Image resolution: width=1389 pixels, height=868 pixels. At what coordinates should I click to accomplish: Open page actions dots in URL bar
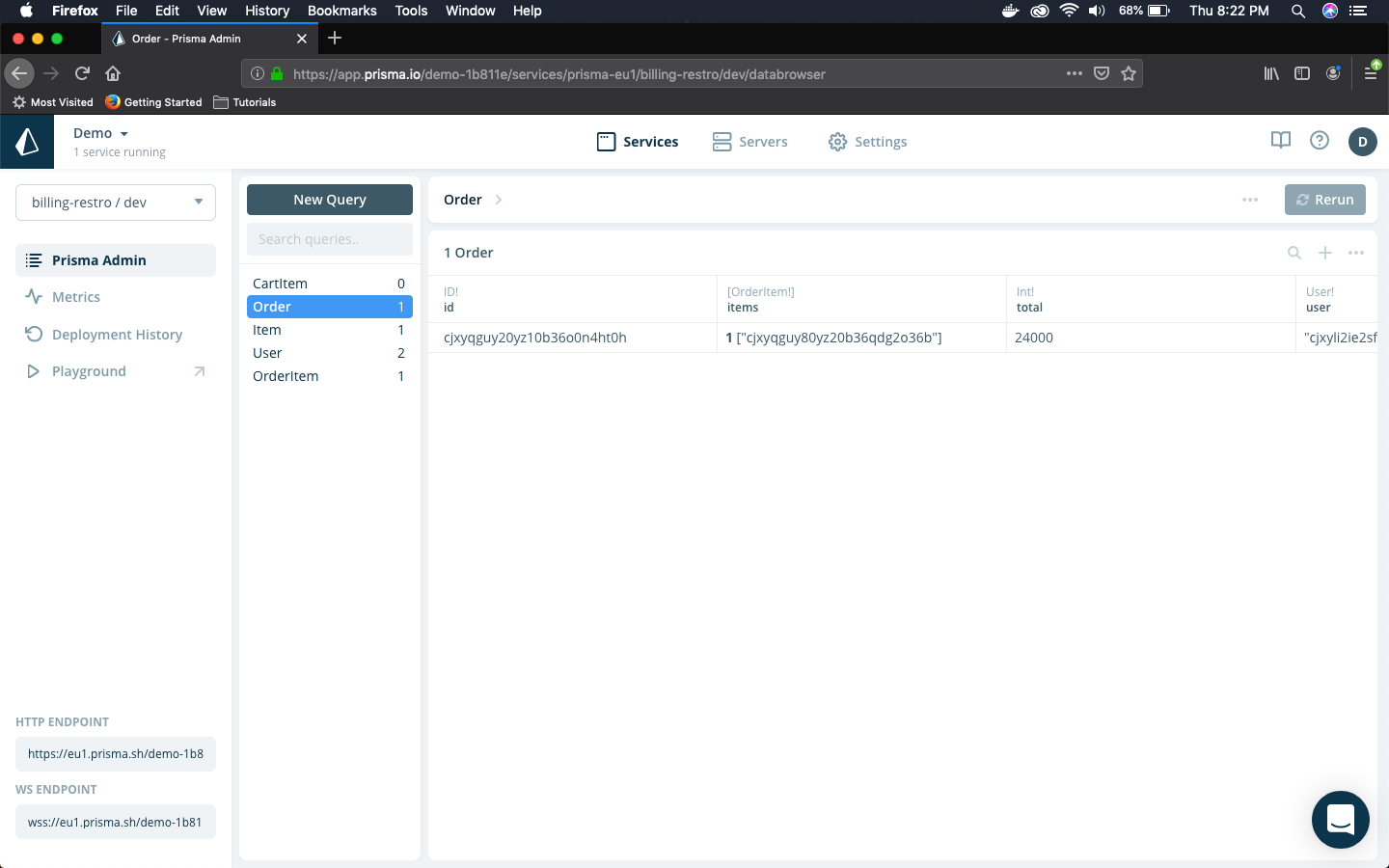click(x=1075, y=73)
